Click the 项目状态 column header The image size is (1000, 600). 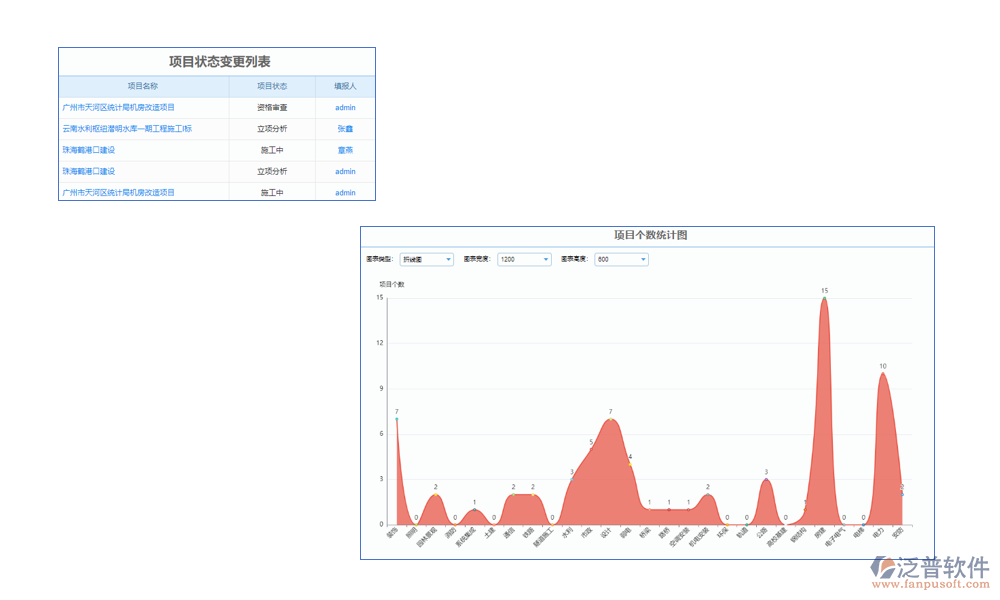272,86
